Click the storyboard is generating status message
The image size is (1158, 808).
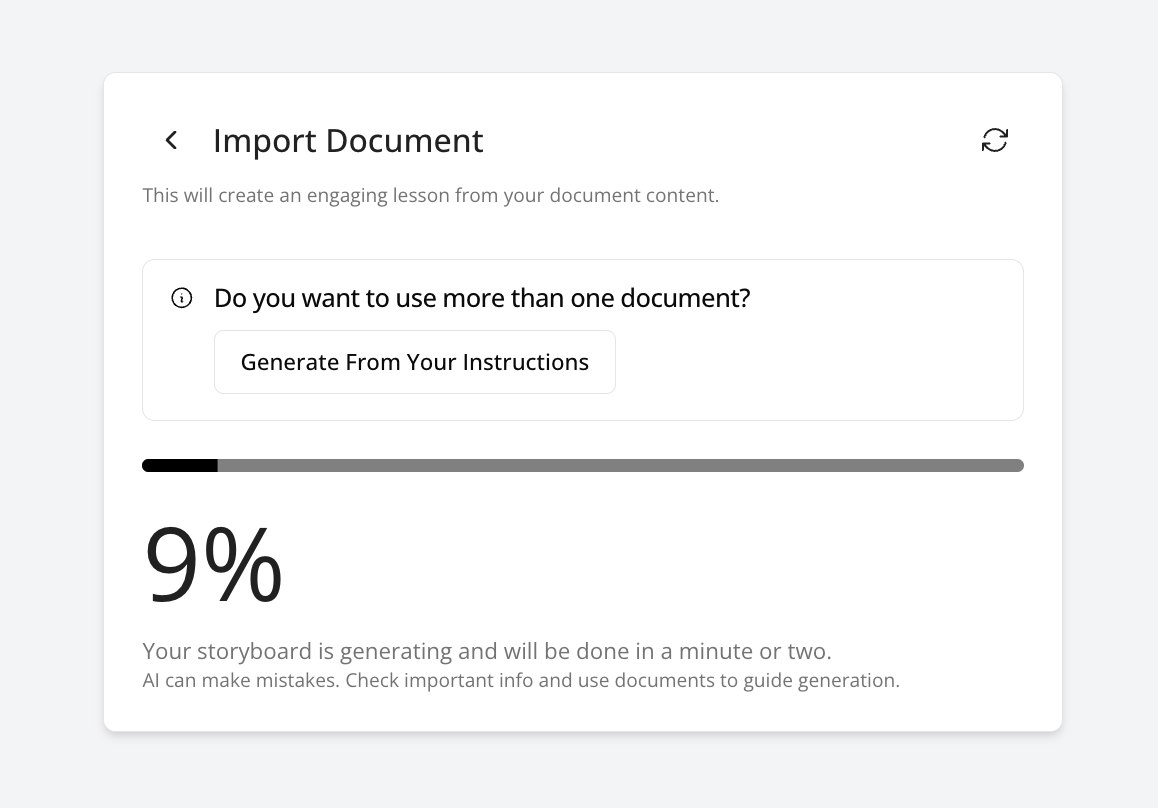[487, 651]
